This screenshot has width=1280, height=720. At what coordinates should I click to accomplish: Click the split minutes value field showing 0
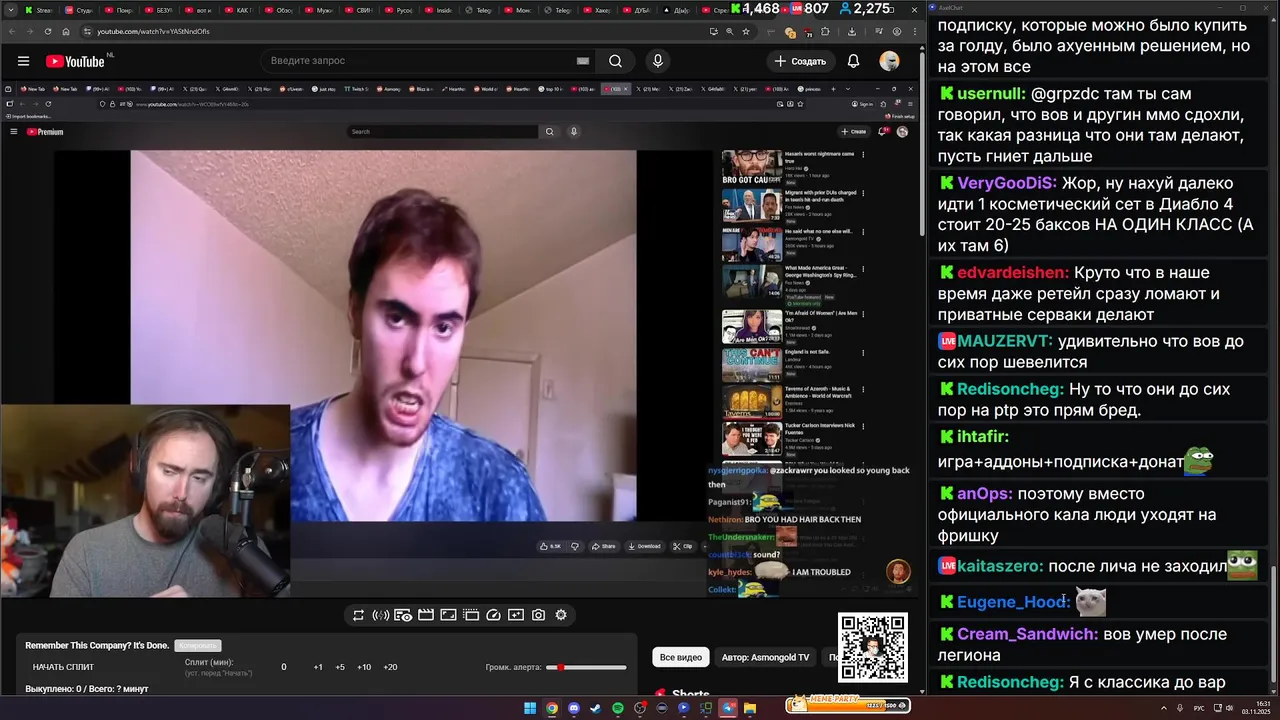point(283,667)
